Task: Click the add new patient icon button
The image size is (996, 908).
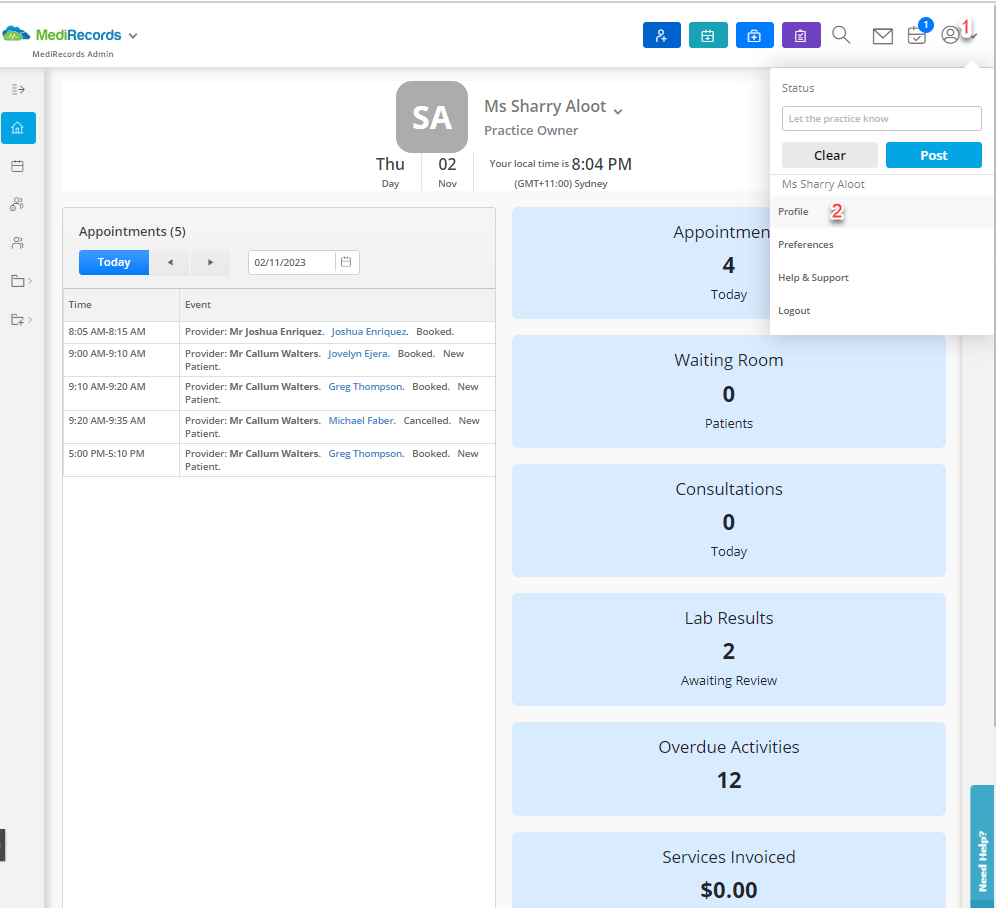Action: pyautogui.click(x=661, y=36)
